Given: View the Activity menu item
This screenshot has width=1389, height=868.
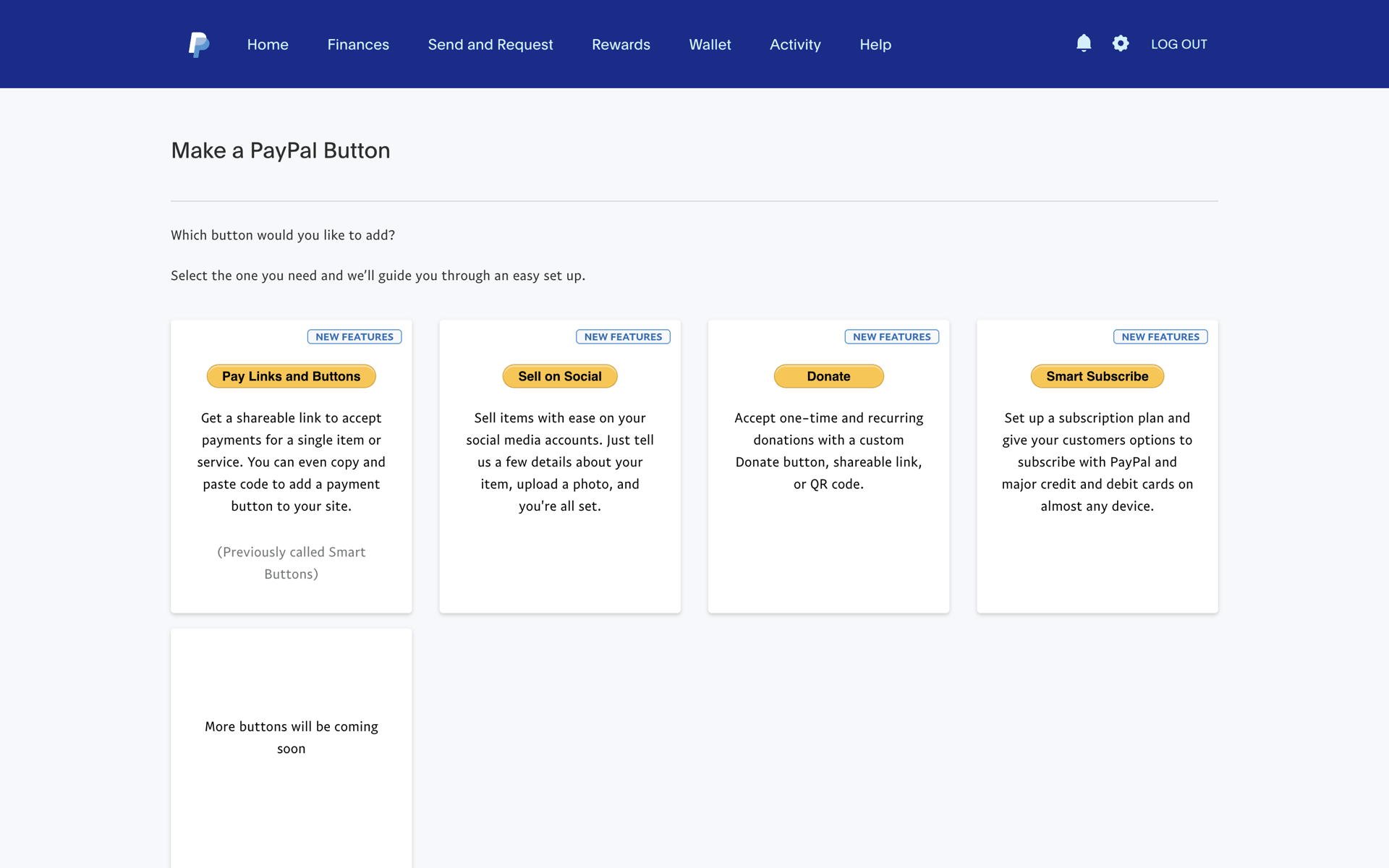Looking at the screenshot, I should coord(795,44).
